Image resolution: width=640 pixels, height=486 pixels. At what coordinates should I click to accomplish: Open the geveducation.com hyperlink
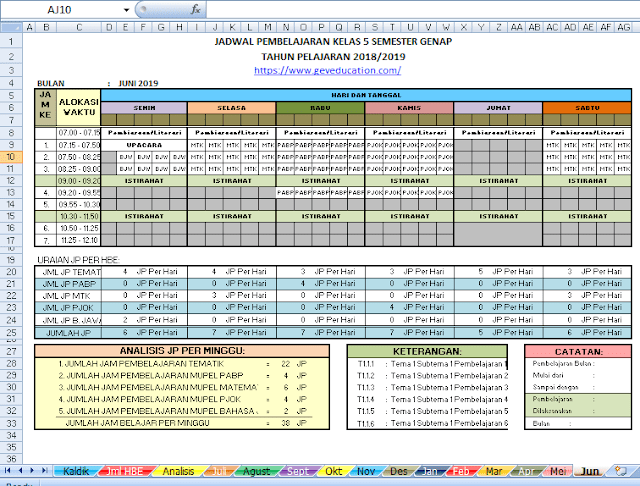(x=328, y=71)
